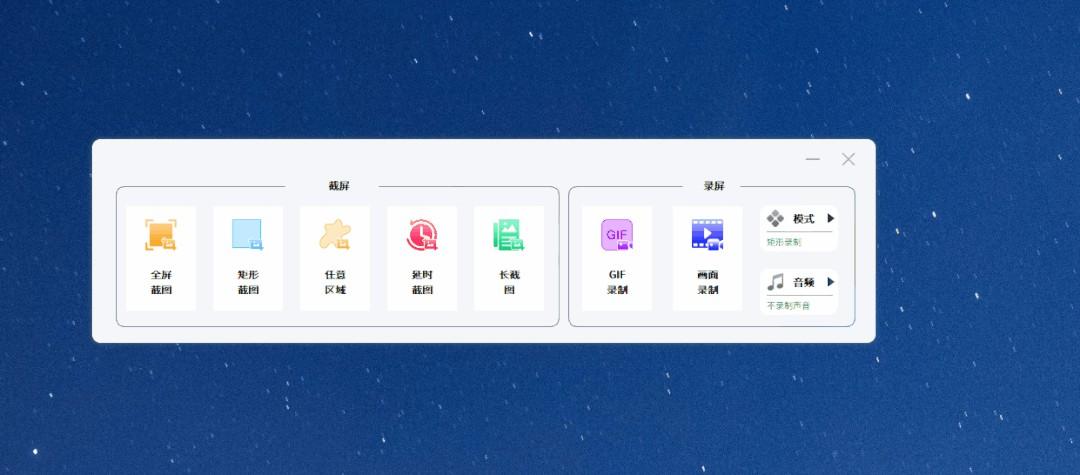
Task: Click the 录屏 section header
Action: (713, 186)
